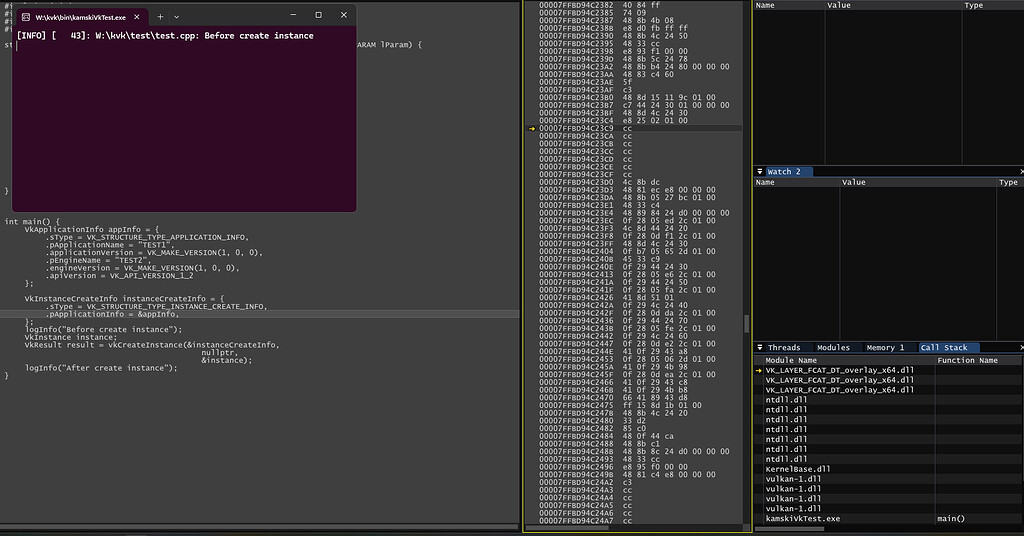The image size is (1024, 536).
Task: Click the yellow current-instruction arrow in disassembly
Action: coord(532,129)
